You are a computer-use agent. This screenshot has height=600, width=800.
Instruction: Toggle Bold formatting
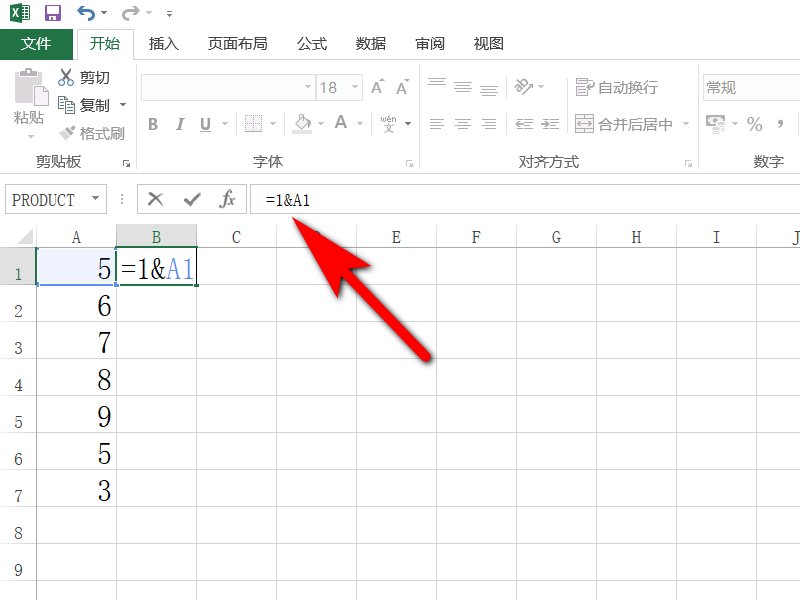(152, 124)
